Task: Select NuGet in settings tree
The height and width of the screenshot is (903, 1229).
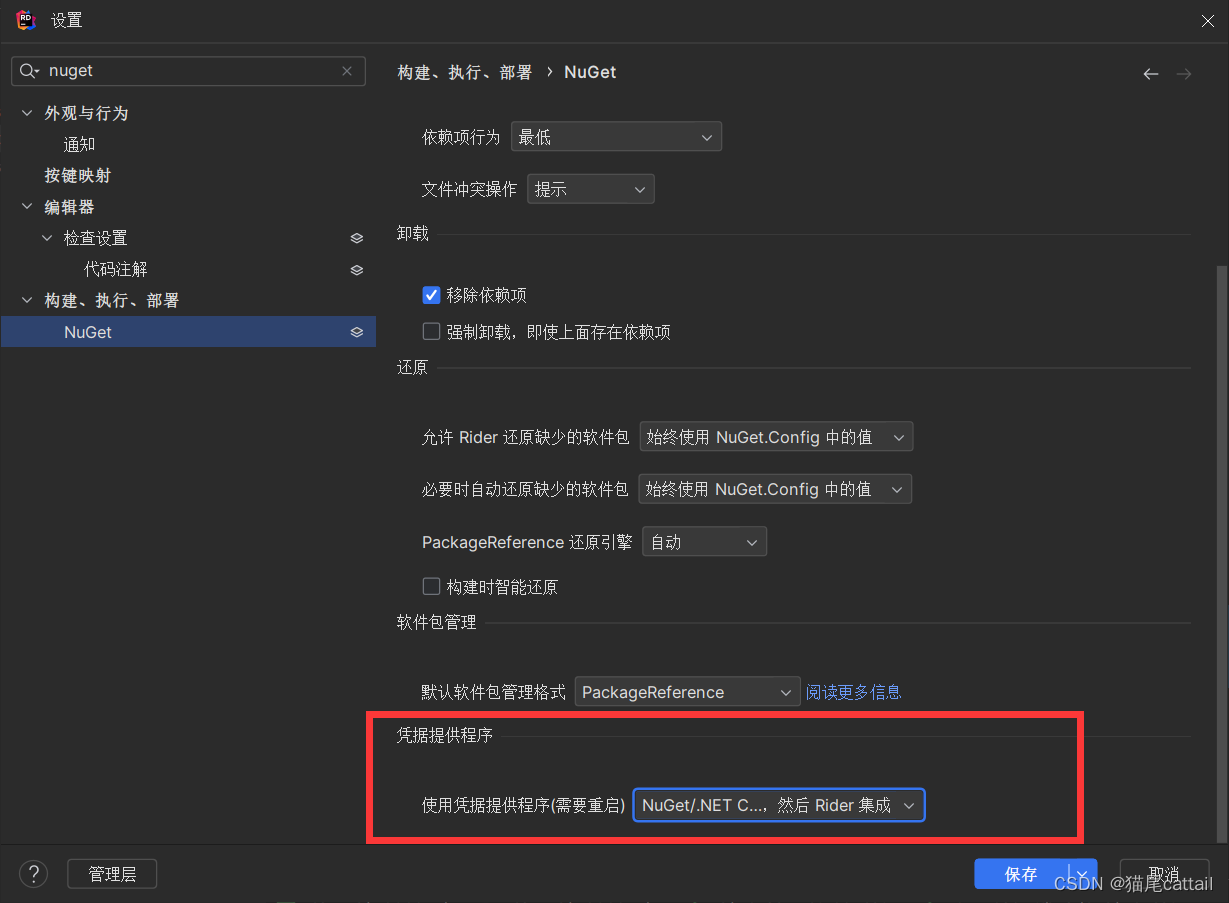Action: [x=188, y=332]
